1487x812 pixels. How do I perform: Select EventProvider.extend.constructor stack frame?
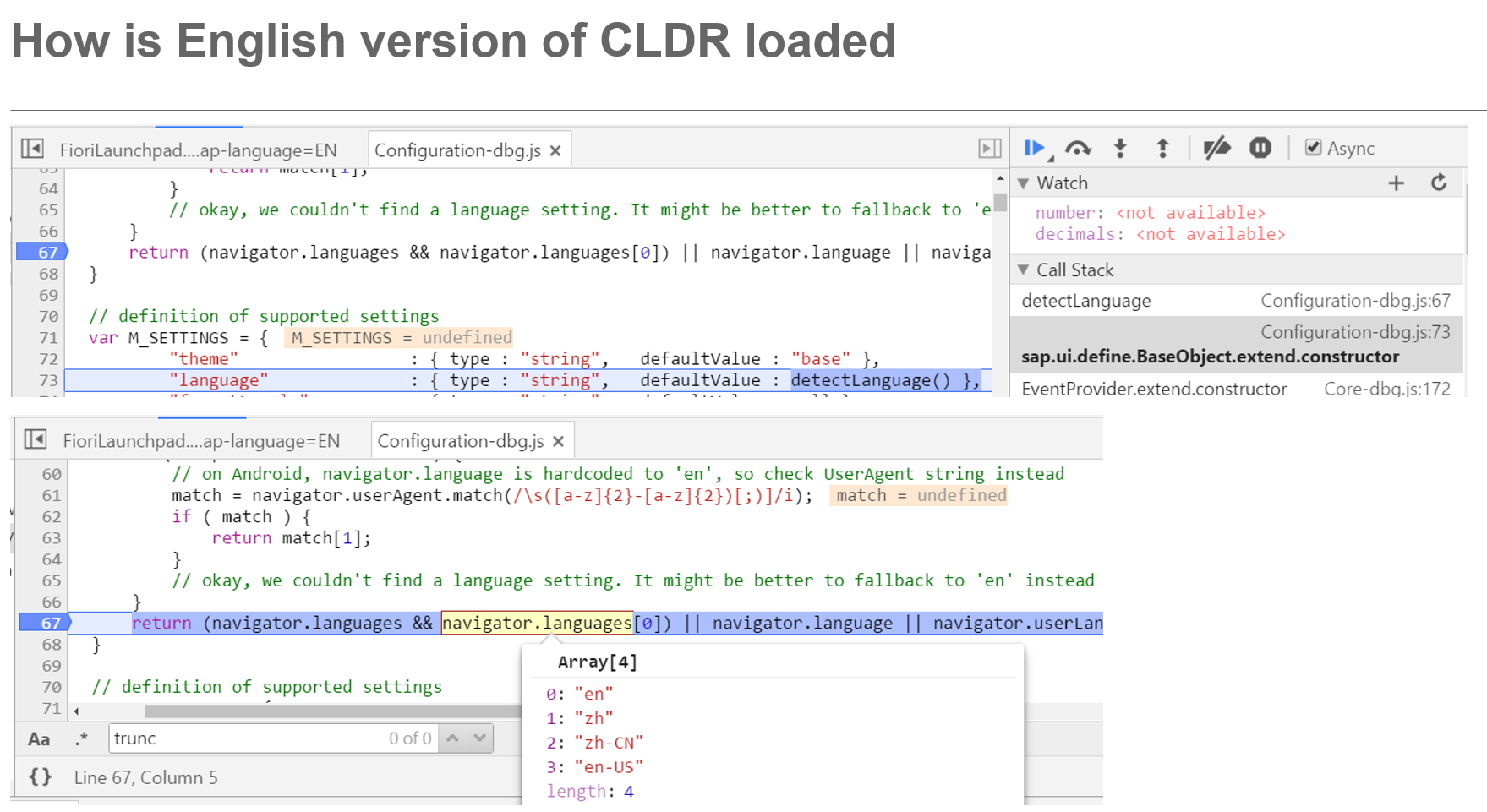pos(1237,389)
